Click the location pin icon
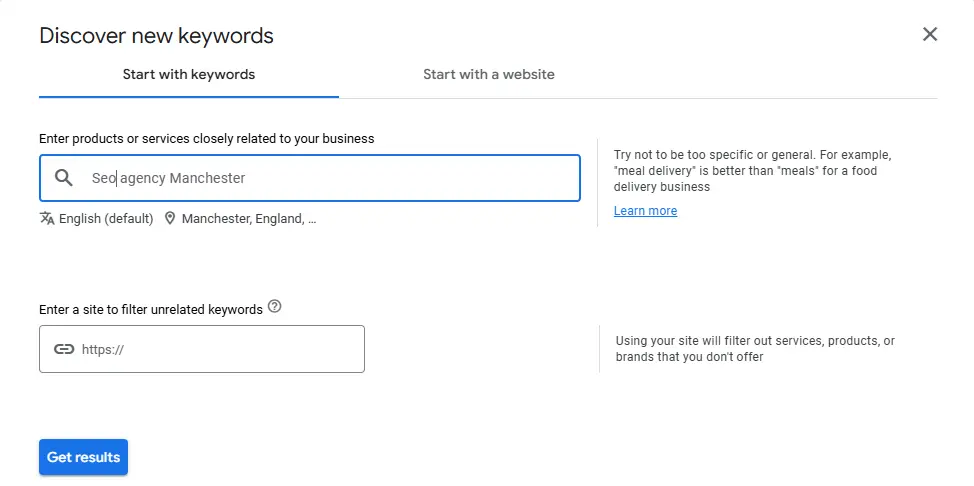Viewport: 974px width, 486px height. [170, 218]
